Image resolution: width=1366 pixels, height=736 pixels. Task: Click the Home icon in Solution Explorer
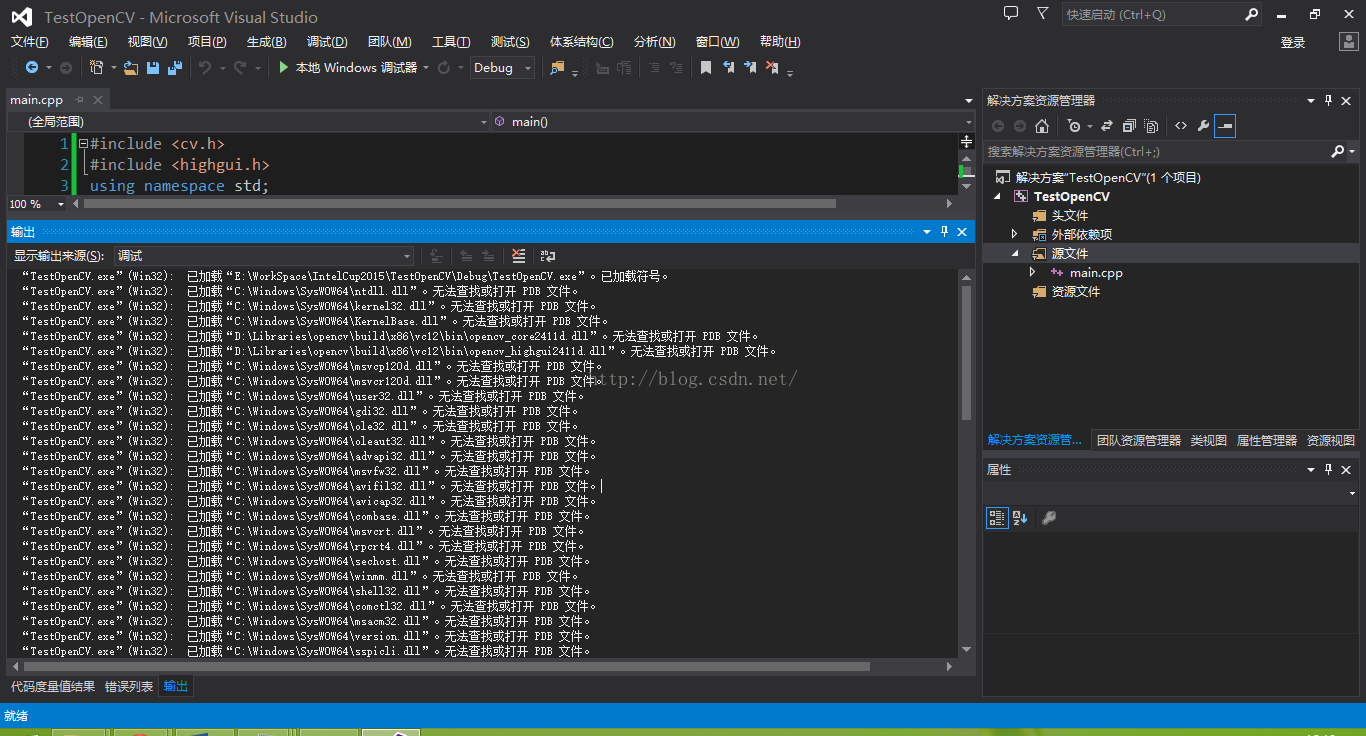point(1042,126)
